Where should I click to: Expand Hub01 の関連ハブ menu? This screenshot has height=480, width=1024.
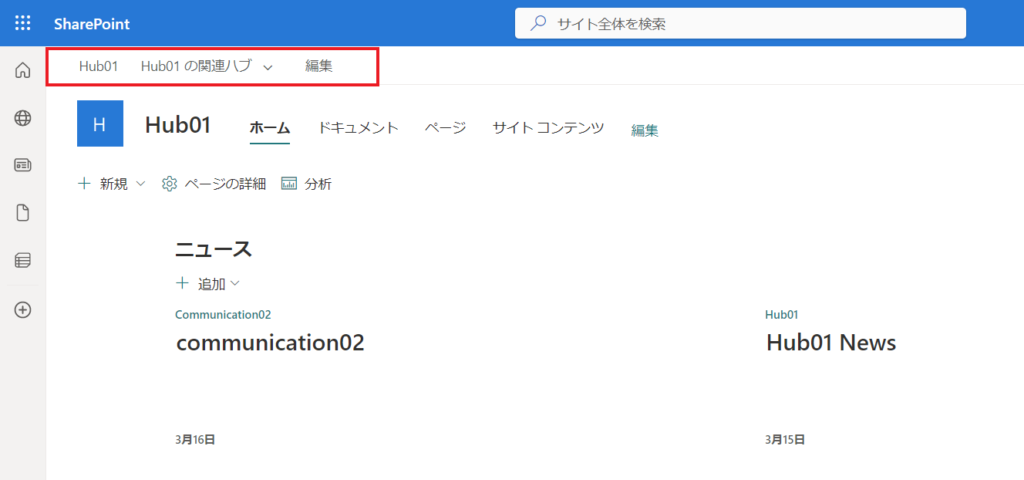[x=206, y=66]
